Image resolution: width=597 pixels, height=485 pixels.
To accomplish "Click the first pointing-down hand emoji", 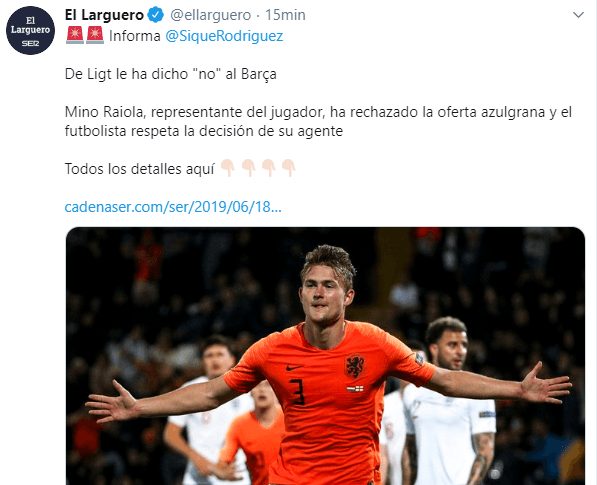I will (x=228, y=168).
